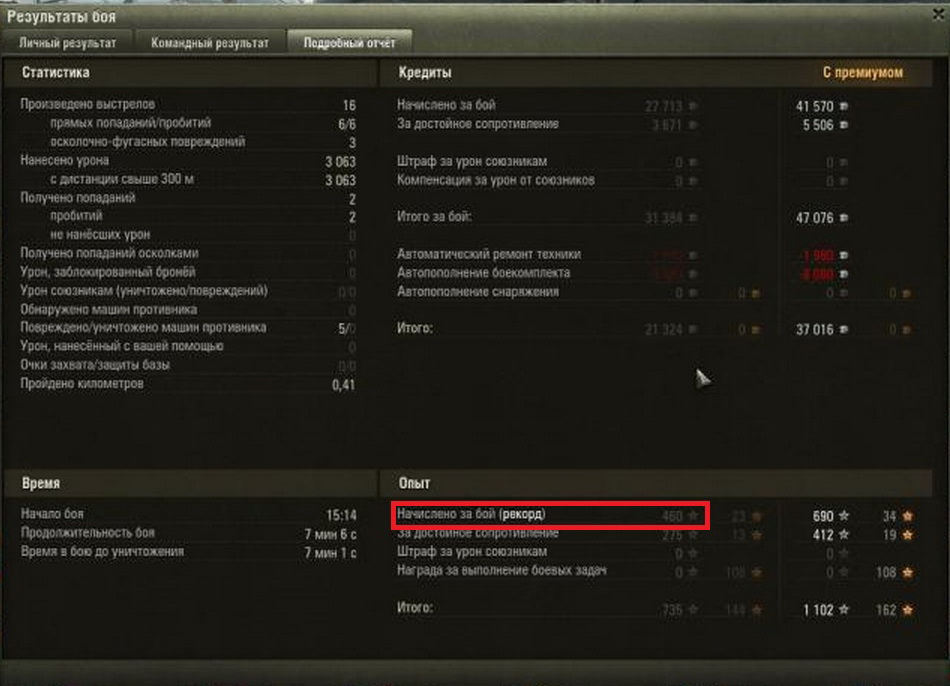Image resolution: width=950 pixels, height=686 pixels.
Task: Click gold star next to 162 total
Action: [908, 610]
